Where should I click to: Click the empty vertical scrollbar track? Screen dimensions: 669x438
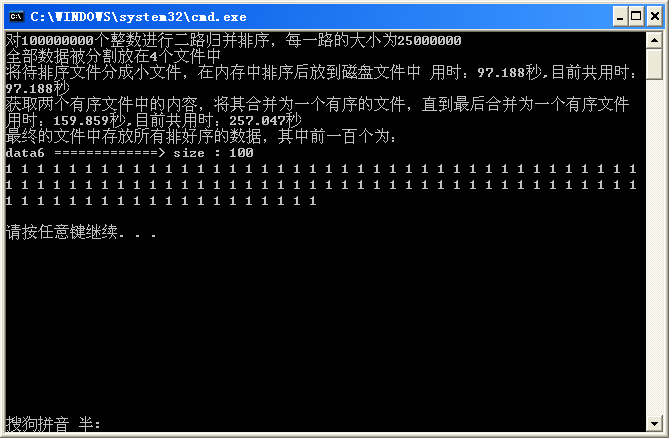pyautogui.click(x=654, y=247)
